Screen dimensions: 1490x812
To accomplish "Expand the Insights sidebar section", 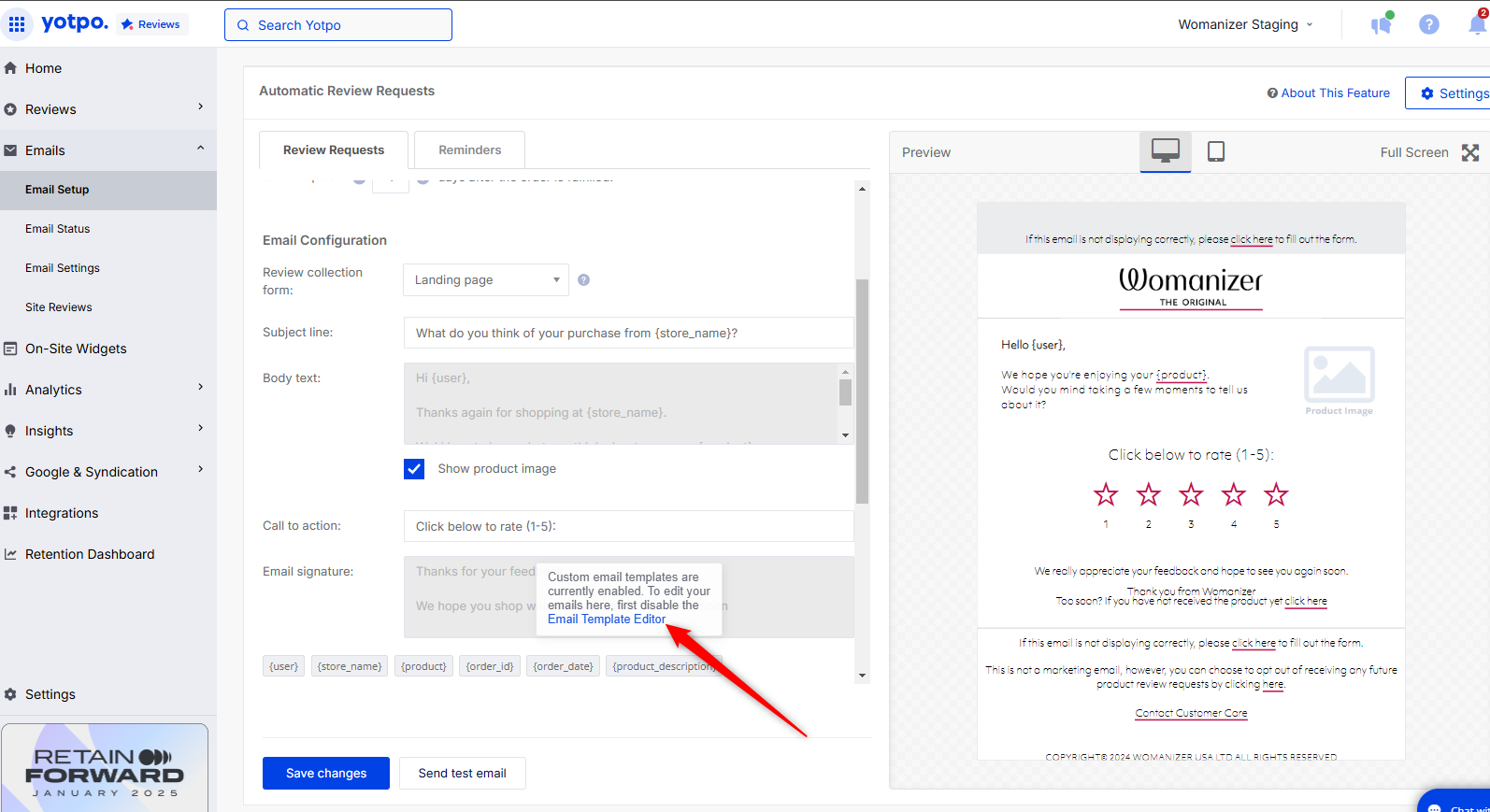I will click(200, 429).
